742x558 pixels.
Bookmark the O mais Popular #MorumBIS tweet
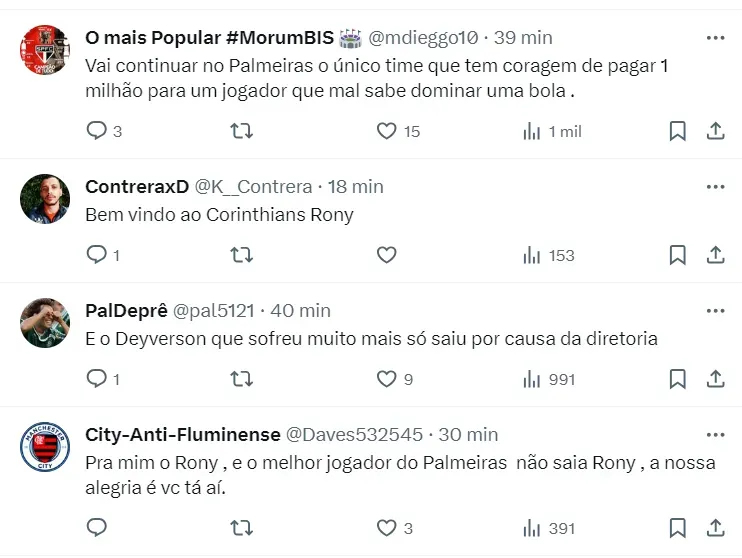coord(677,131)
